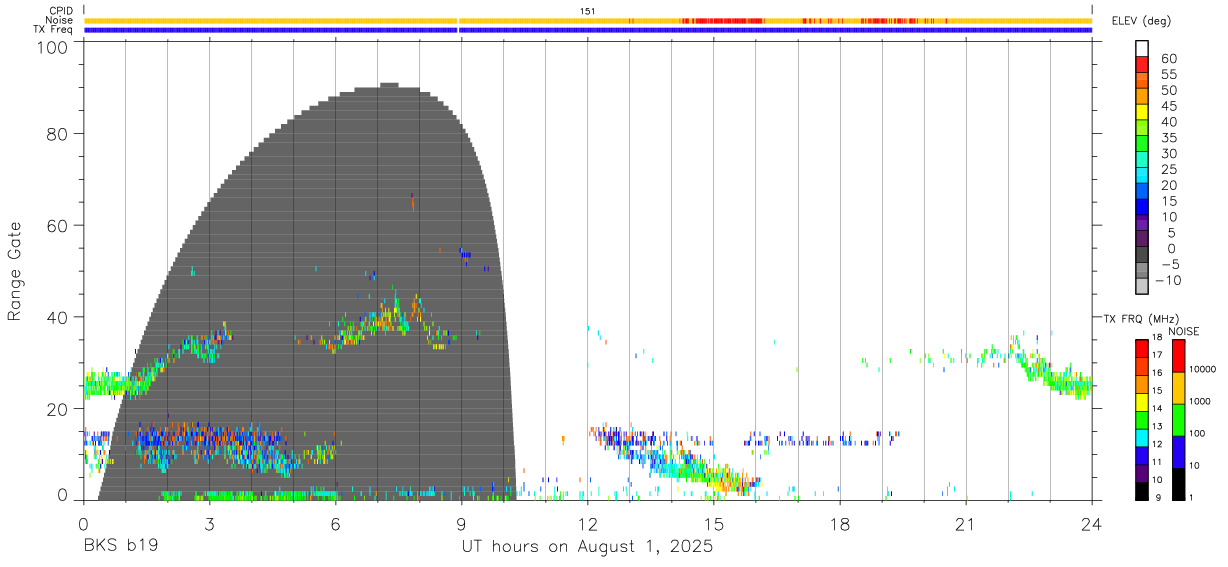Image resolution: width=1228 pixels, height=567 pixels.
Task: Click the x-axis tick label '3'
Action: coord(209,523)
